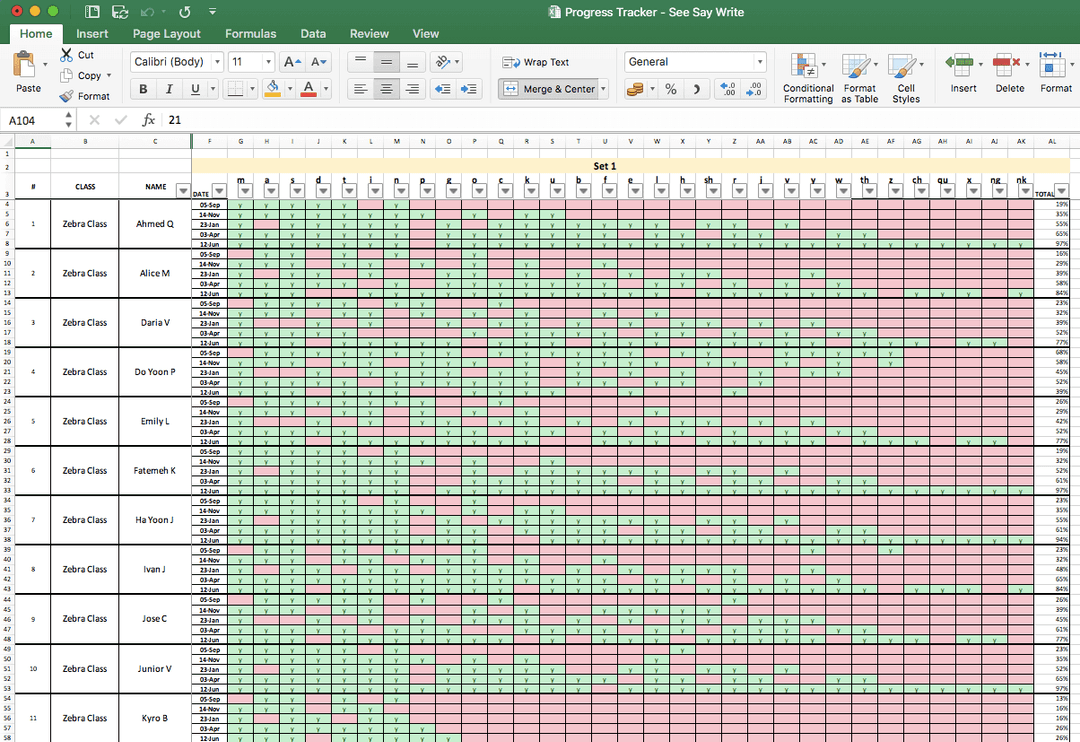Viewport: 1080px width, 742px height.
Task: Toggle Italic formatting
Action: coord(169,89)
